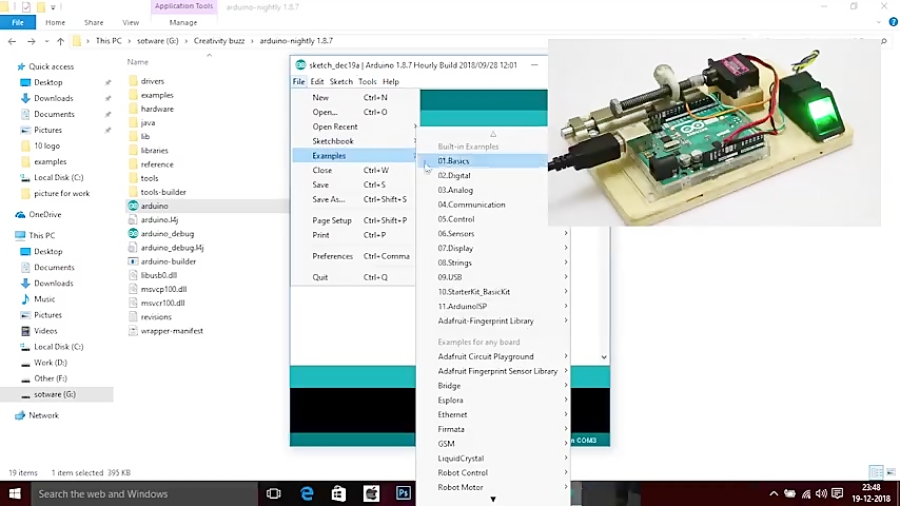Click Explorer blue File button

[x=18, y=22]
